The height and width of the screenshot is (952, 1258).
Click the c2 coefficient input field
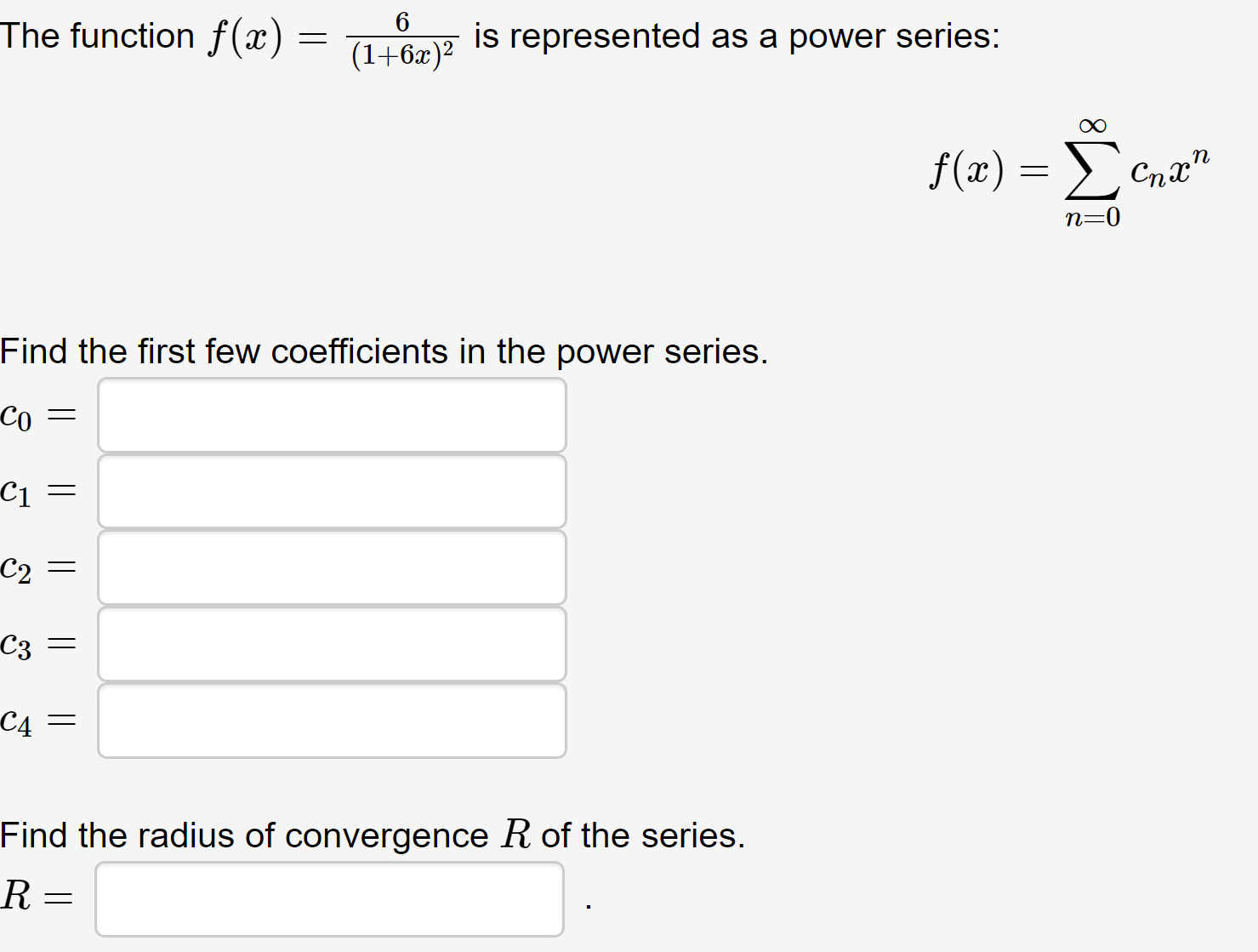332,567
